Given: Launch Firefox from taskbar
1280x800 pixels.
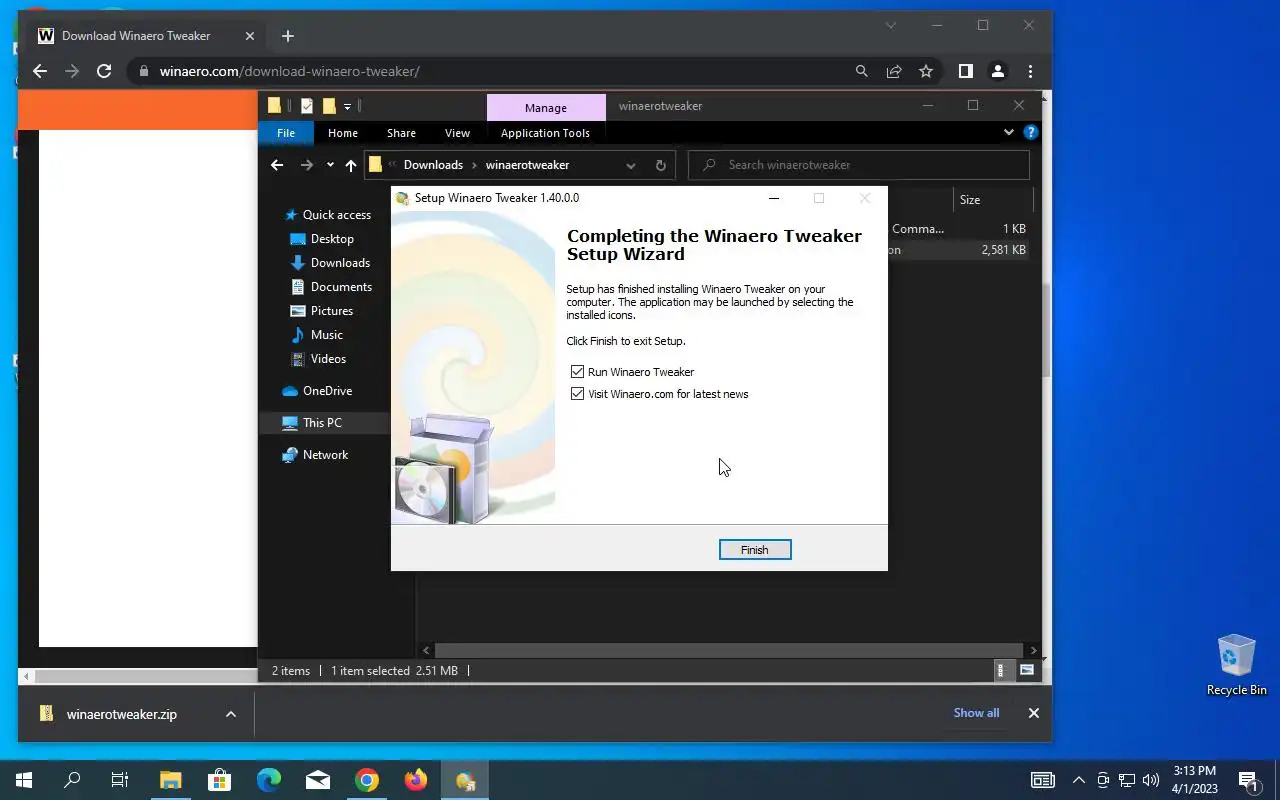Looking at the screenshot, I should coord(416,780).
